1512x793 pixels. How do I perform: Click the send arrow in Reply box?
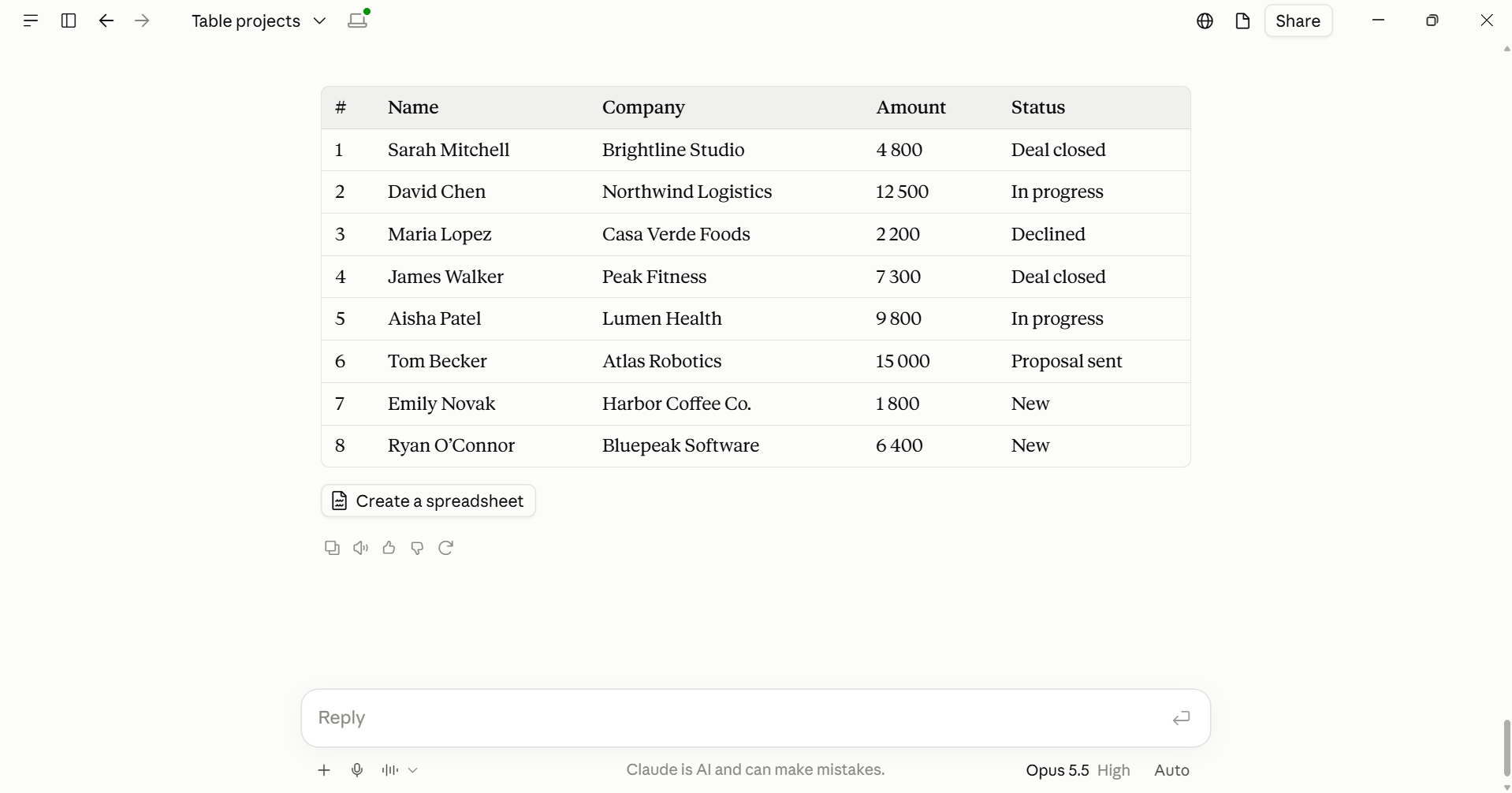click(1181, 718)
